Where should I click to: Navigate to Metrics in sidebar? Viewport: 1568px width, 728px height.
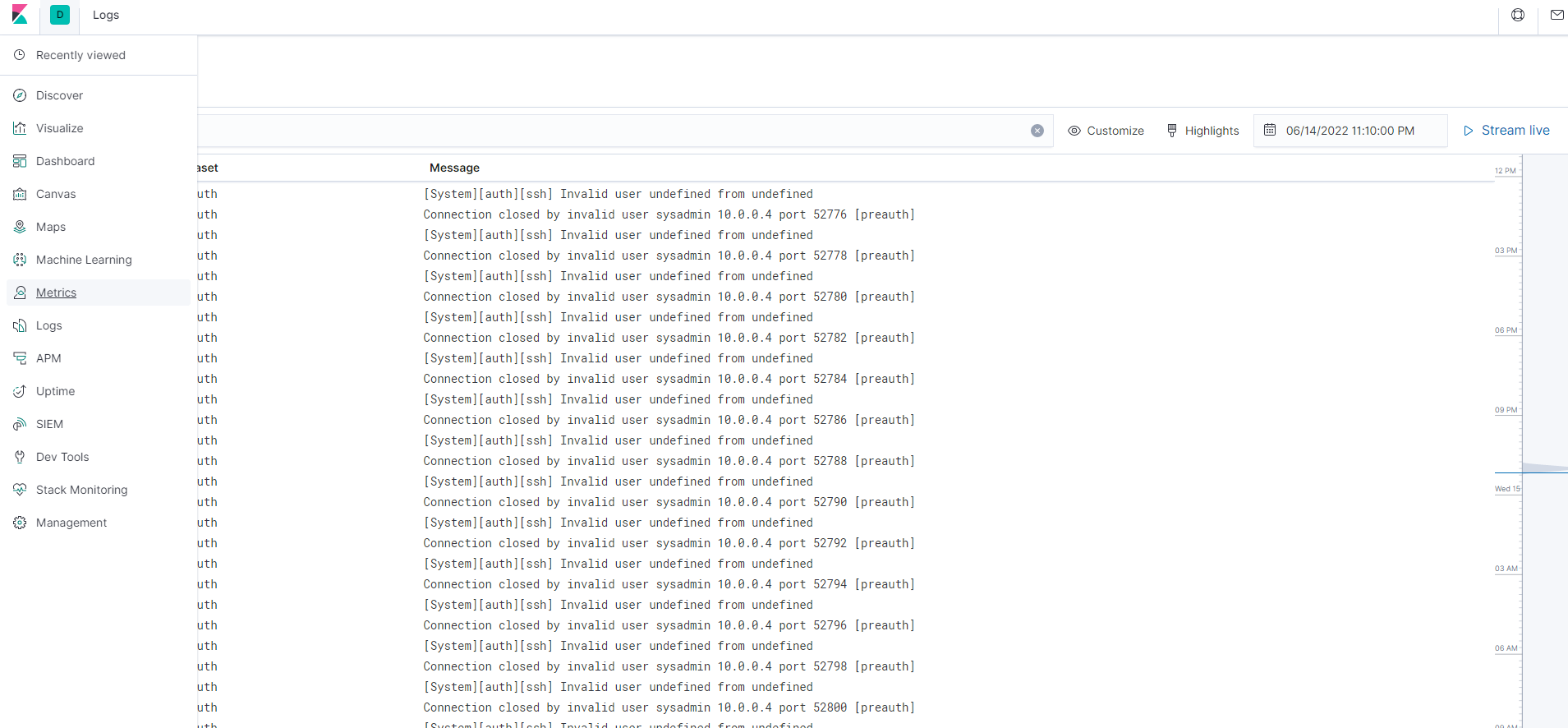56,293
